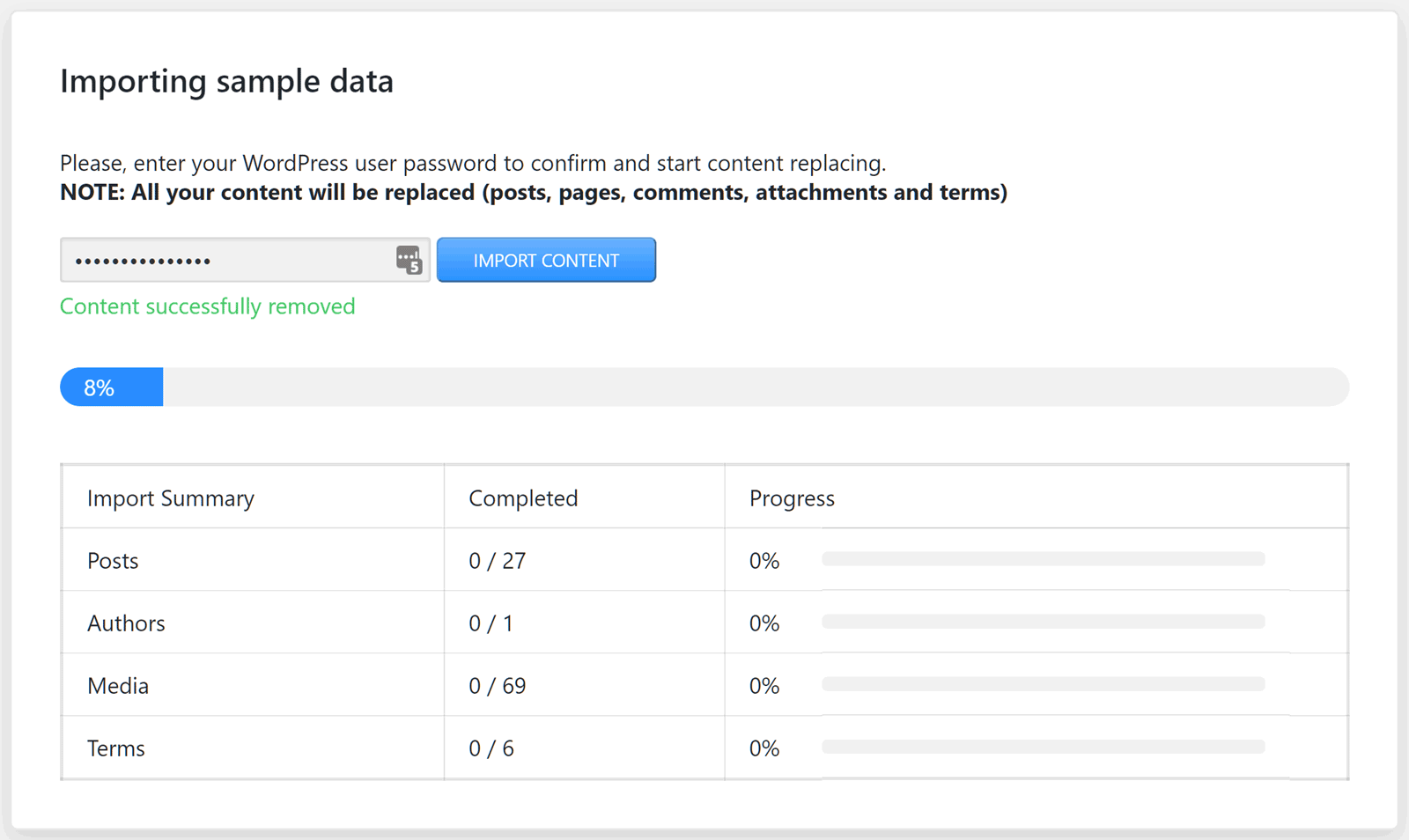1409x840 pixels.
Task: Click the IMPORT CONTENT button
Action: tap(546, 260)
